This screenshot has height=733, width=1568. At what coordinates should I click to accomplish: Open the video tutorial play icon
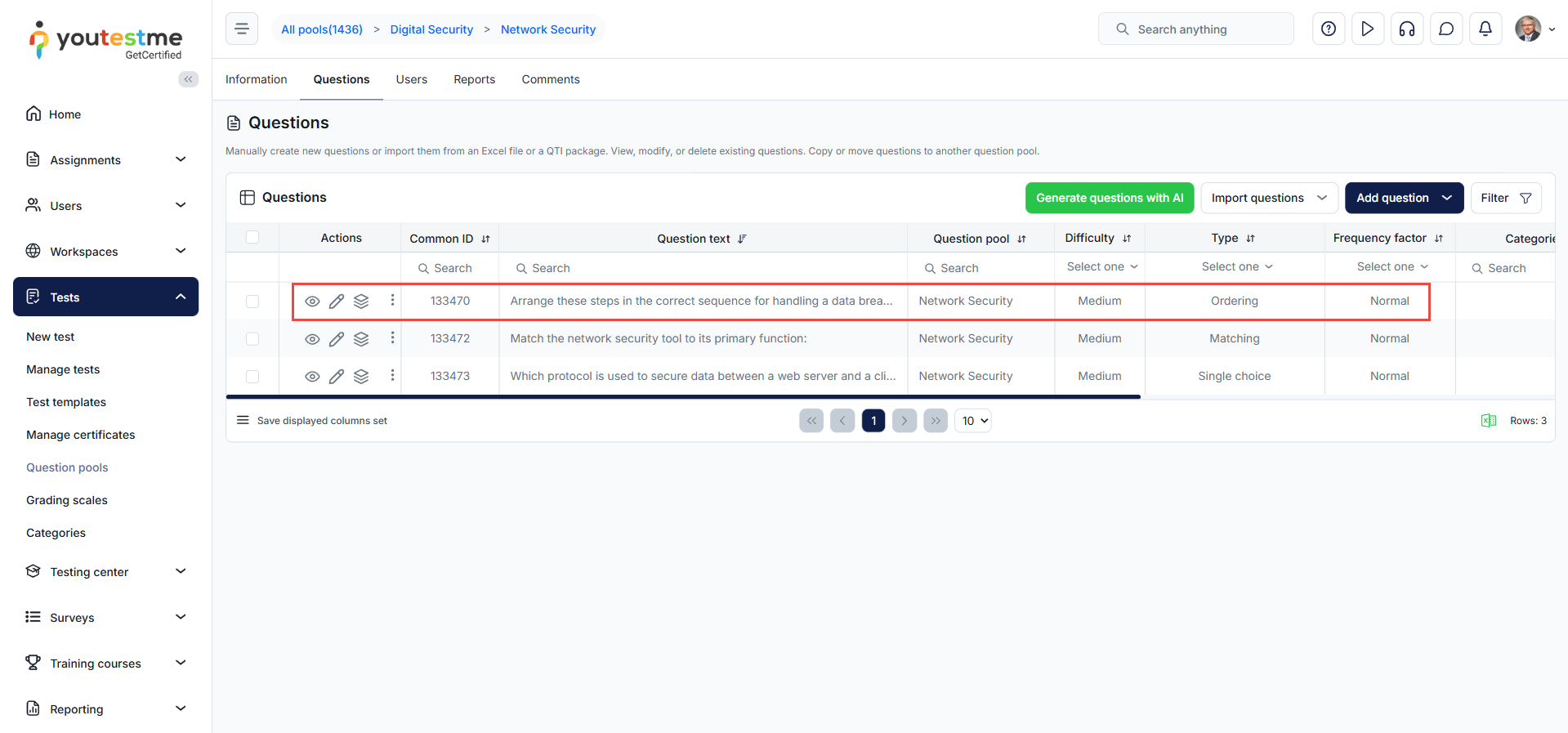[x=1368, y=29]
